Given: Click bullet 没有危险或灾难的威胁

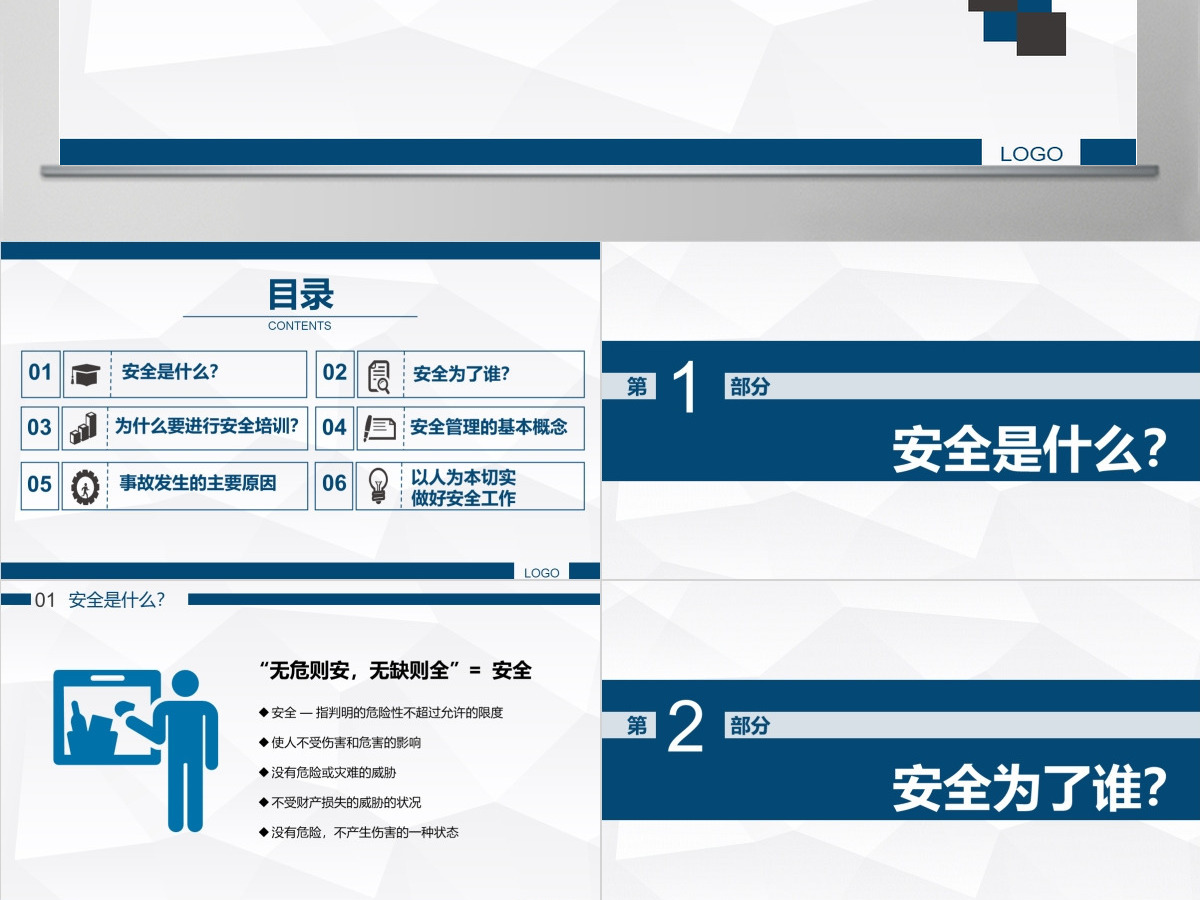Looking at the screenshot, I should (x=327, y=773).
